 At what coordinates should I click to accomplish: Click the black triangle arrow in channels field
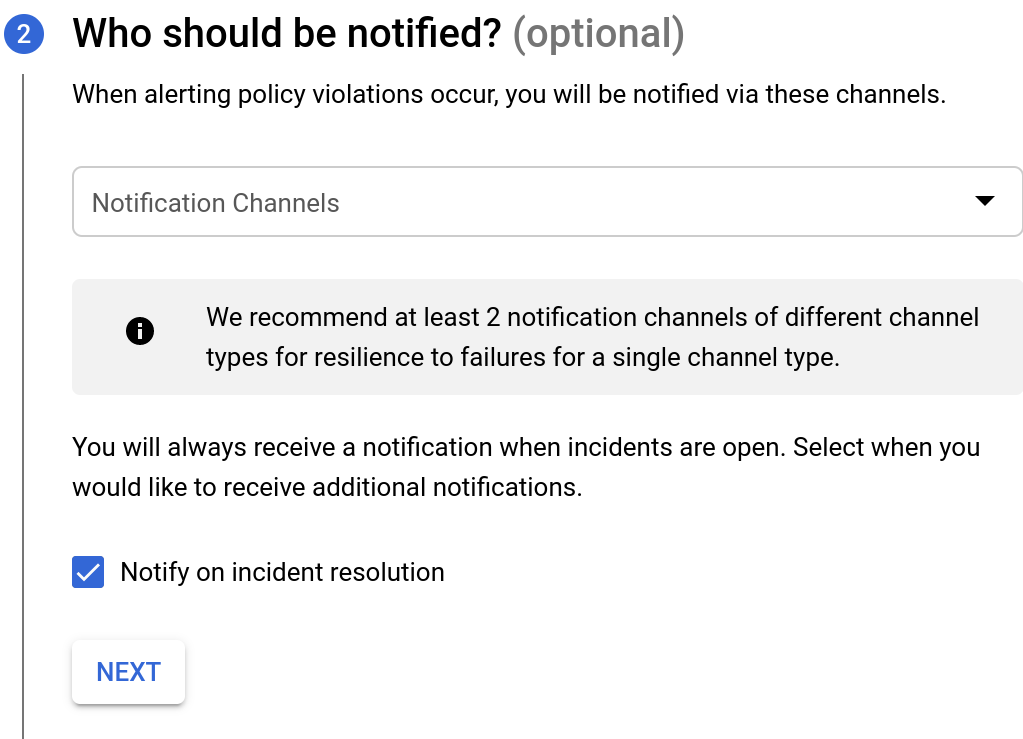pyautogui.click(x=984, y=201)
